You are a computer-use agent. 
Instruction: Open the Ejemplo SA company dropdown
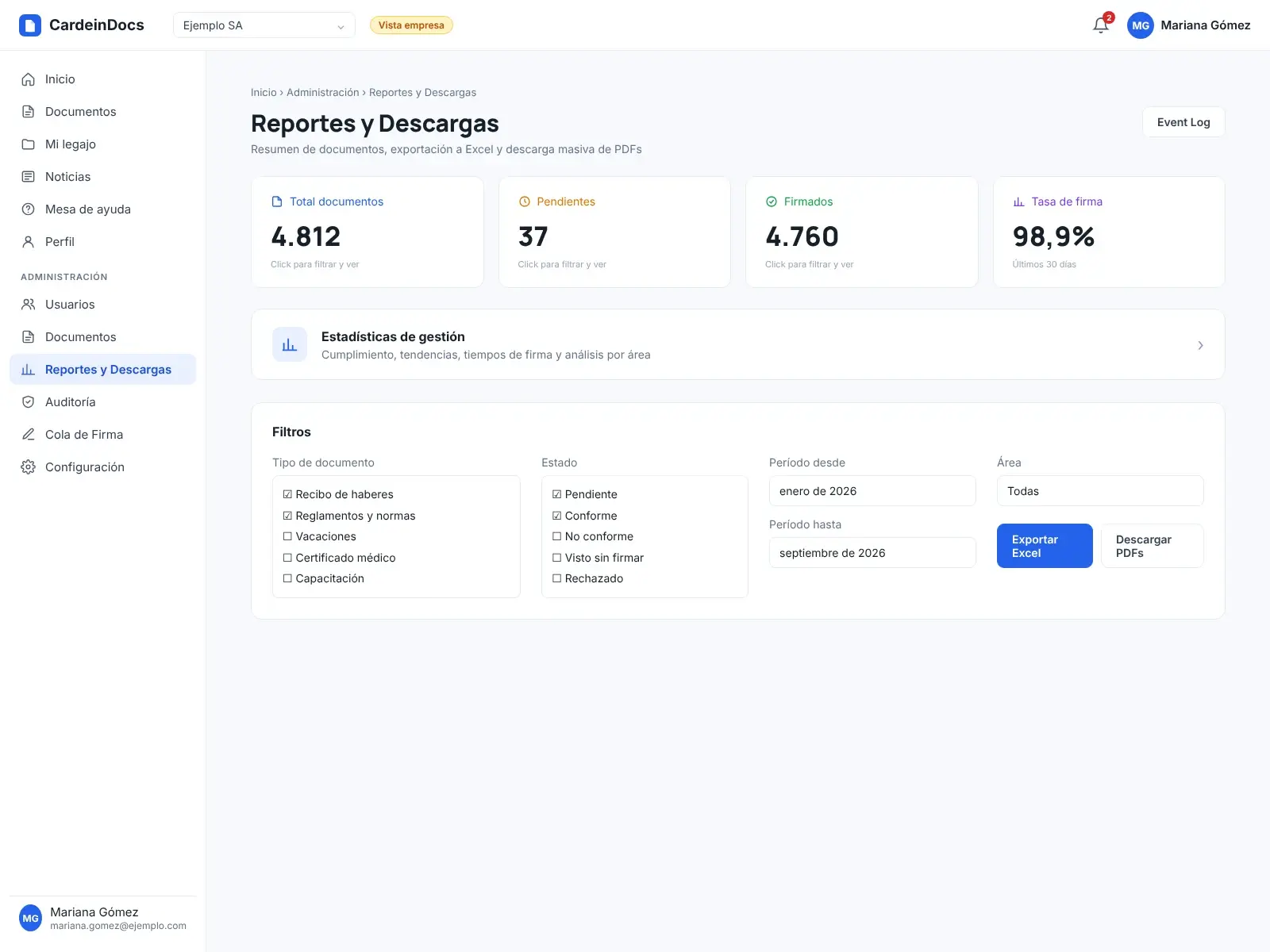click(x=264, y=25)
